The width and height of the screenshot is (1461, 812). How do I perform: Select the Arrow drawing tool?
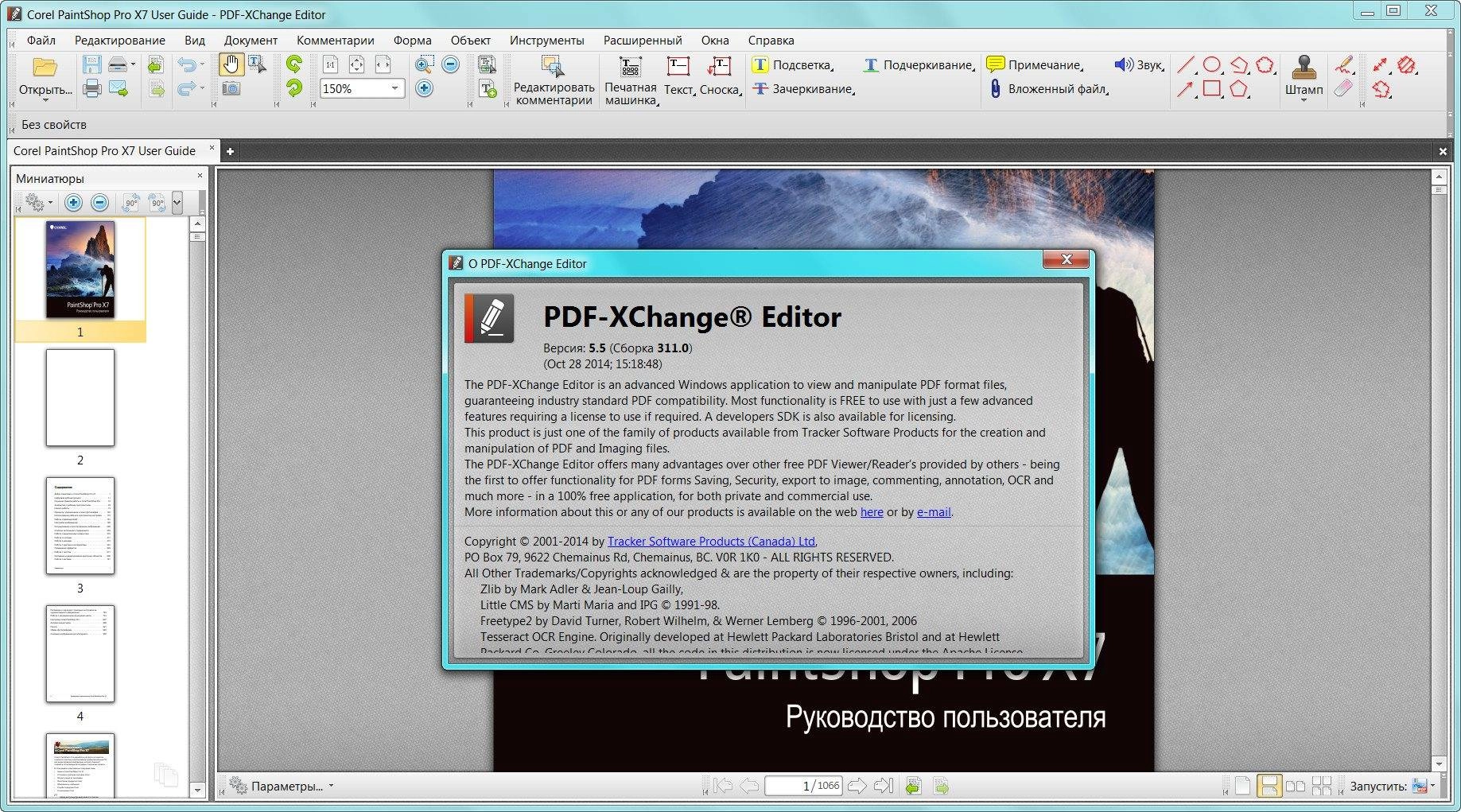(x=1186, y=90)
